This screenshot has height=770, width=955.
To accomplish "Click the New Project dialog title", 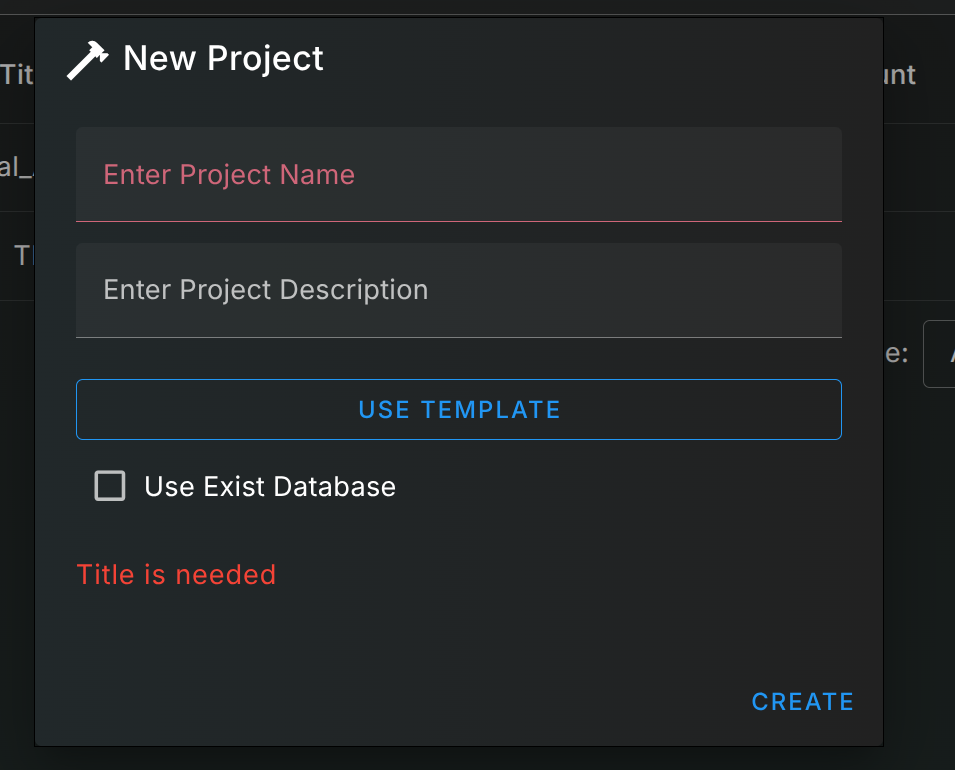I will click(x=223, y=59).
